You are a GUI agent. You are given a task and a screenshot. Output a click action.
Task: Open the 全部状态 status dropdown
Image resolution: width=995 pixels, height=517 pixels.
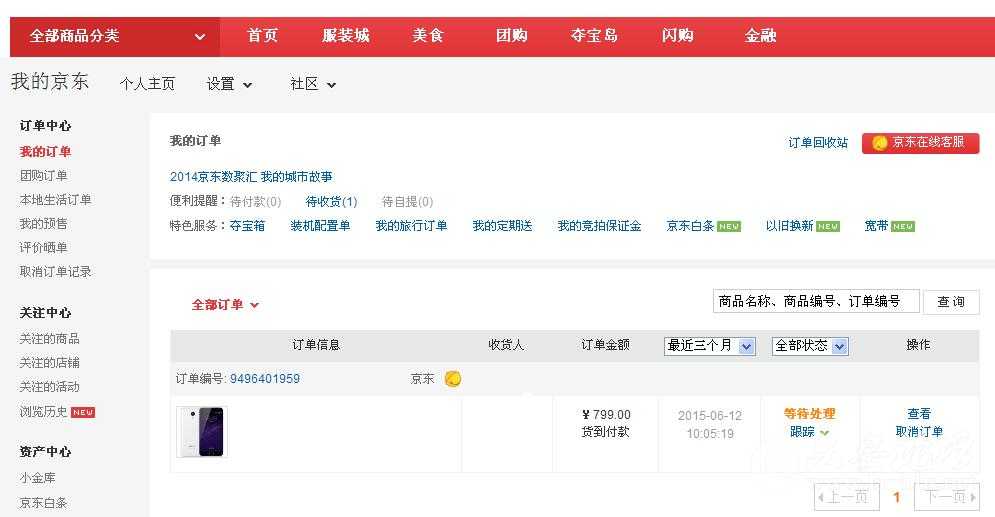[810, 346]
